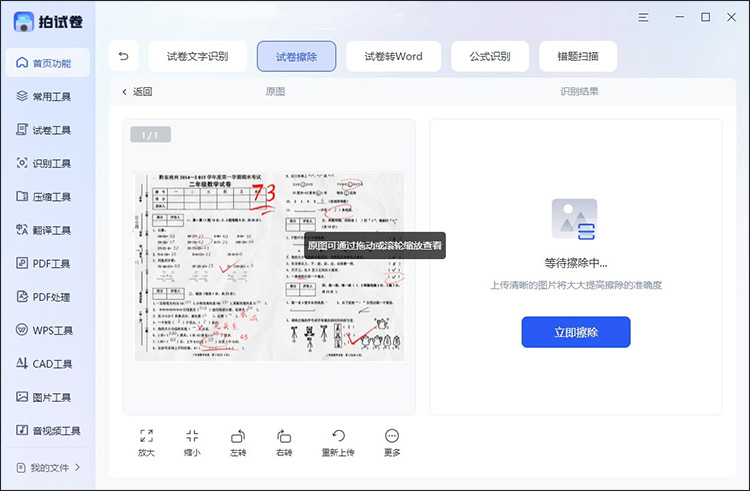Select the 试卷擦除 tab
This screenshot has height=491, width=750.
297,56
